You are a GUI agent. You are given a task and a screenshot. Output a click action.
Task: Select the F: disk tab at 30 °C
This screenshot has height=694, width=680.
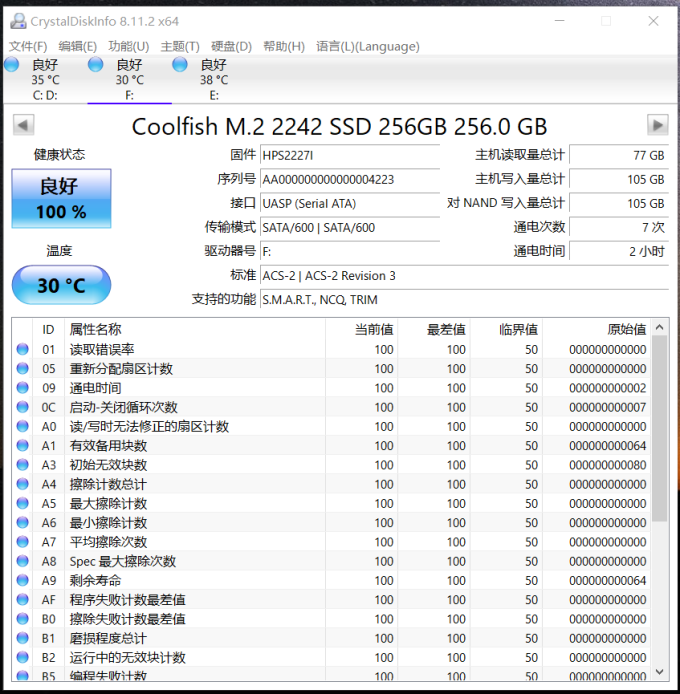129,80
